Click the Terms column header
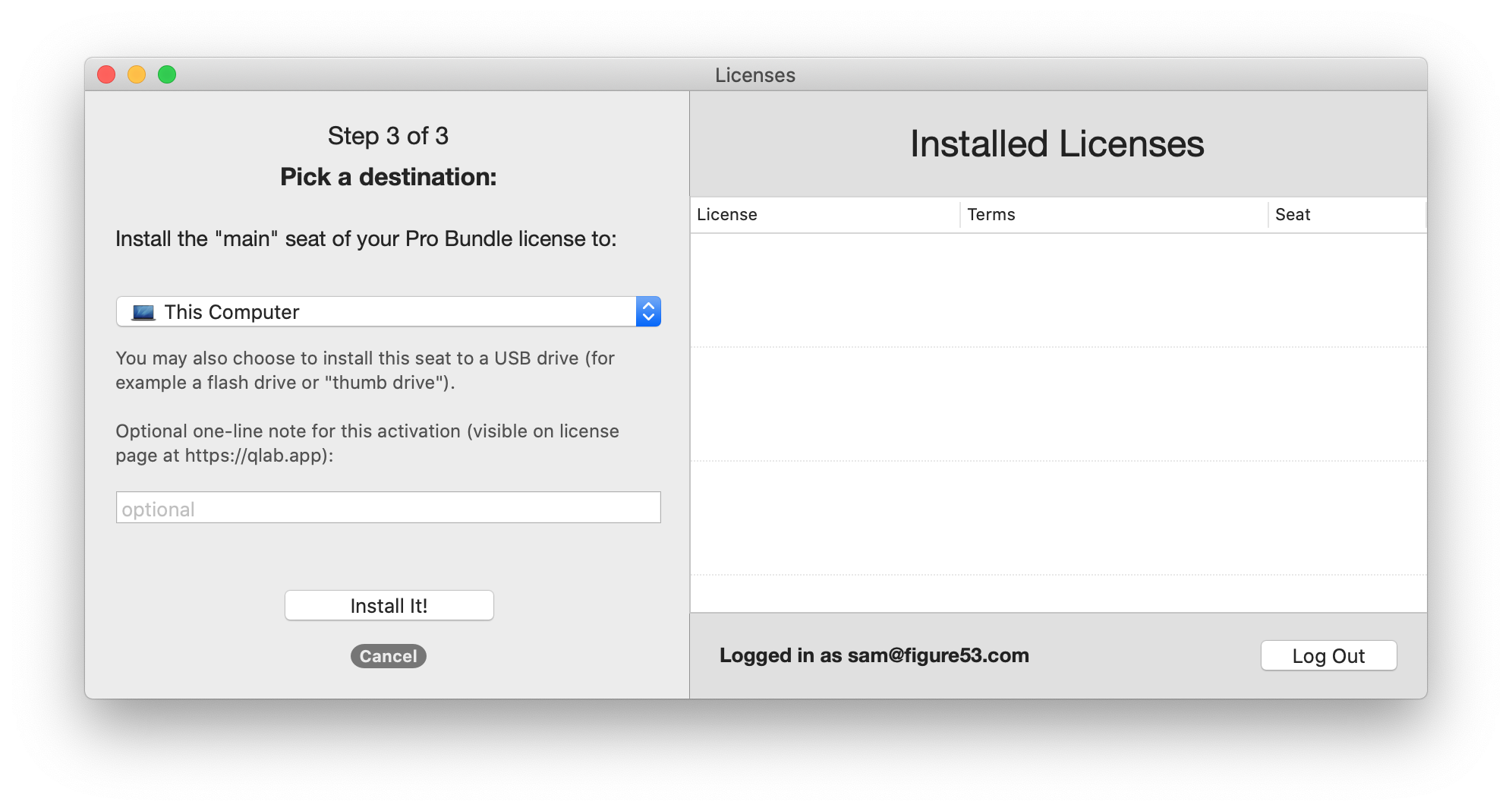Screen dimensions: 1512x811 click(1112, 215)
